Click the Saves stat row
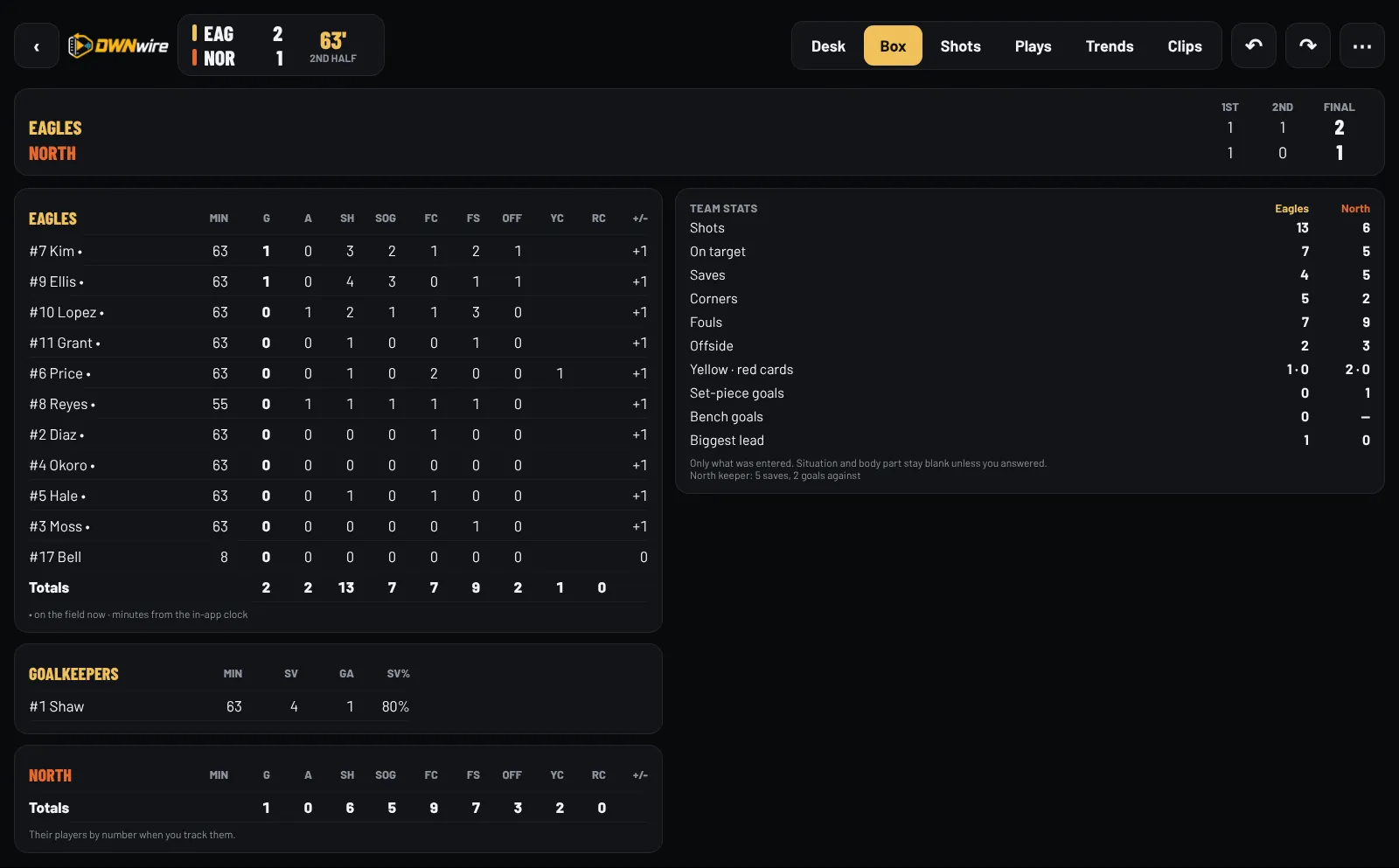Viewport: 1399px width, 868px height. click(x=1030, y=275)
